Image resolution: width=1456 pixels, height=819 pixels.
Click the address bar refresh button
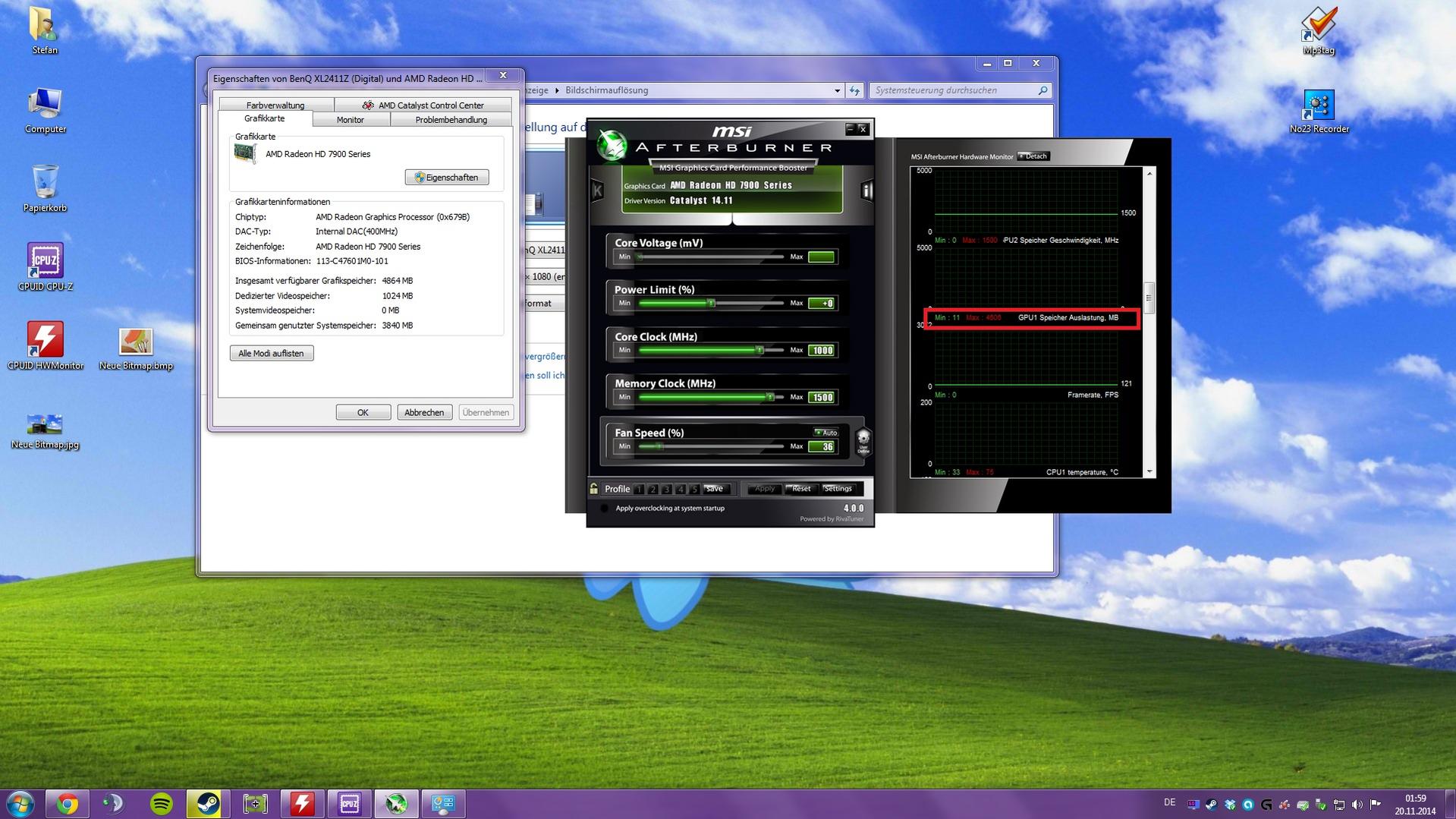[x=855, y=90]
